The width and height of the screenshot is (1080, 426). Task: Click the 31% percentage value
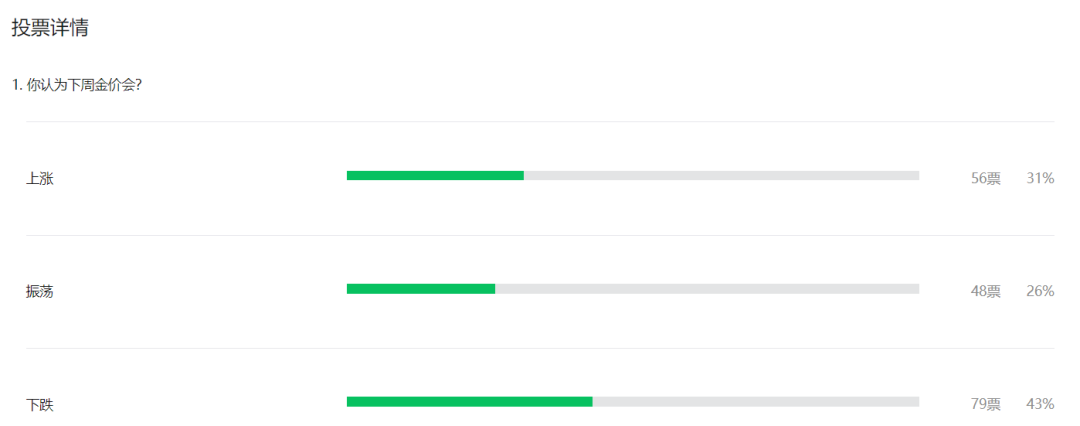[1040, 179]
